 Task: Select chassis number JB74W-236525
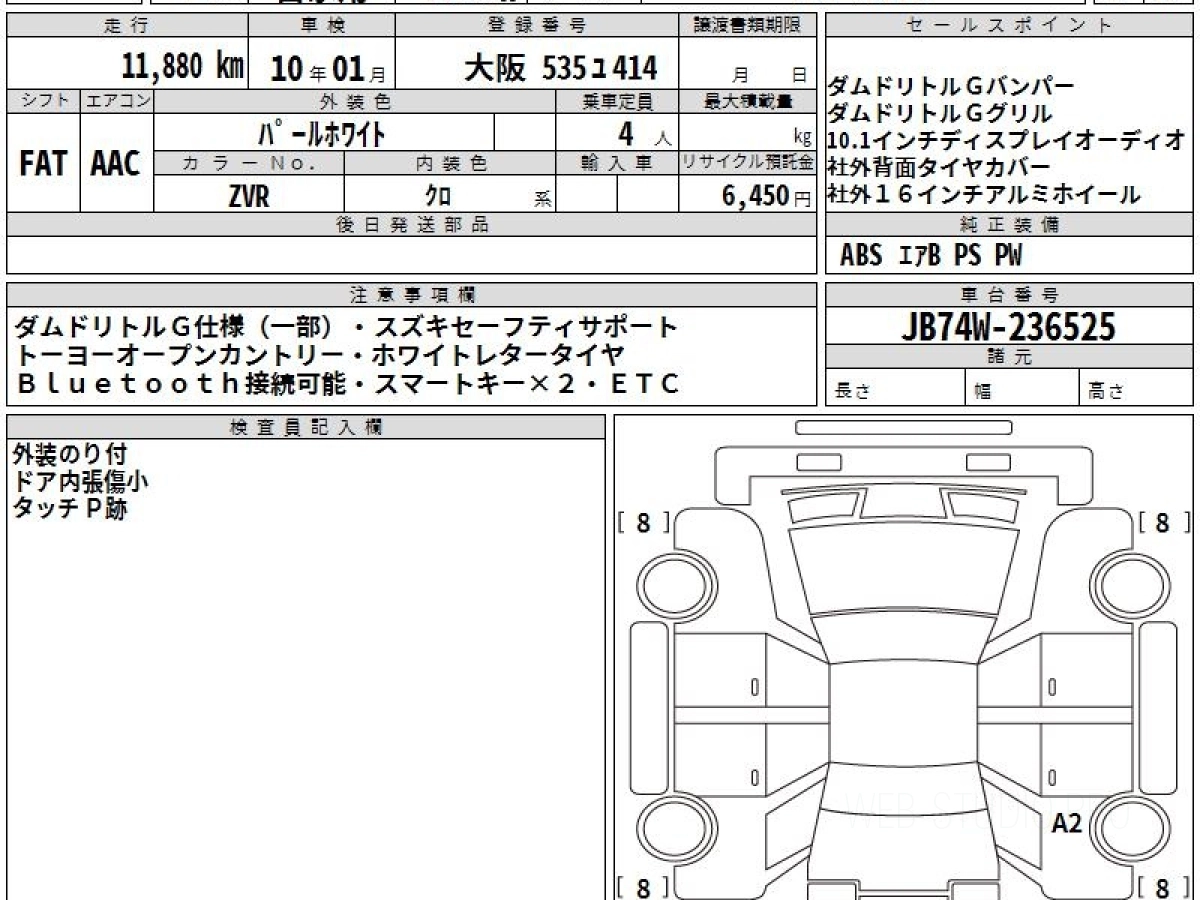(1008, 326)
